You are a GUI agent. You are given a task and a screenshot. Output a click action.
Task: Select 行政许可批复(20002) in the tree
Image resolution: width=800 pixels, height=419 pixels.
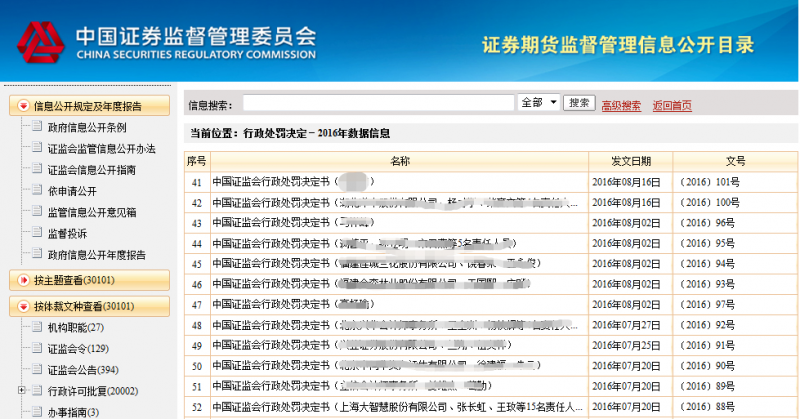coord(93,391)
